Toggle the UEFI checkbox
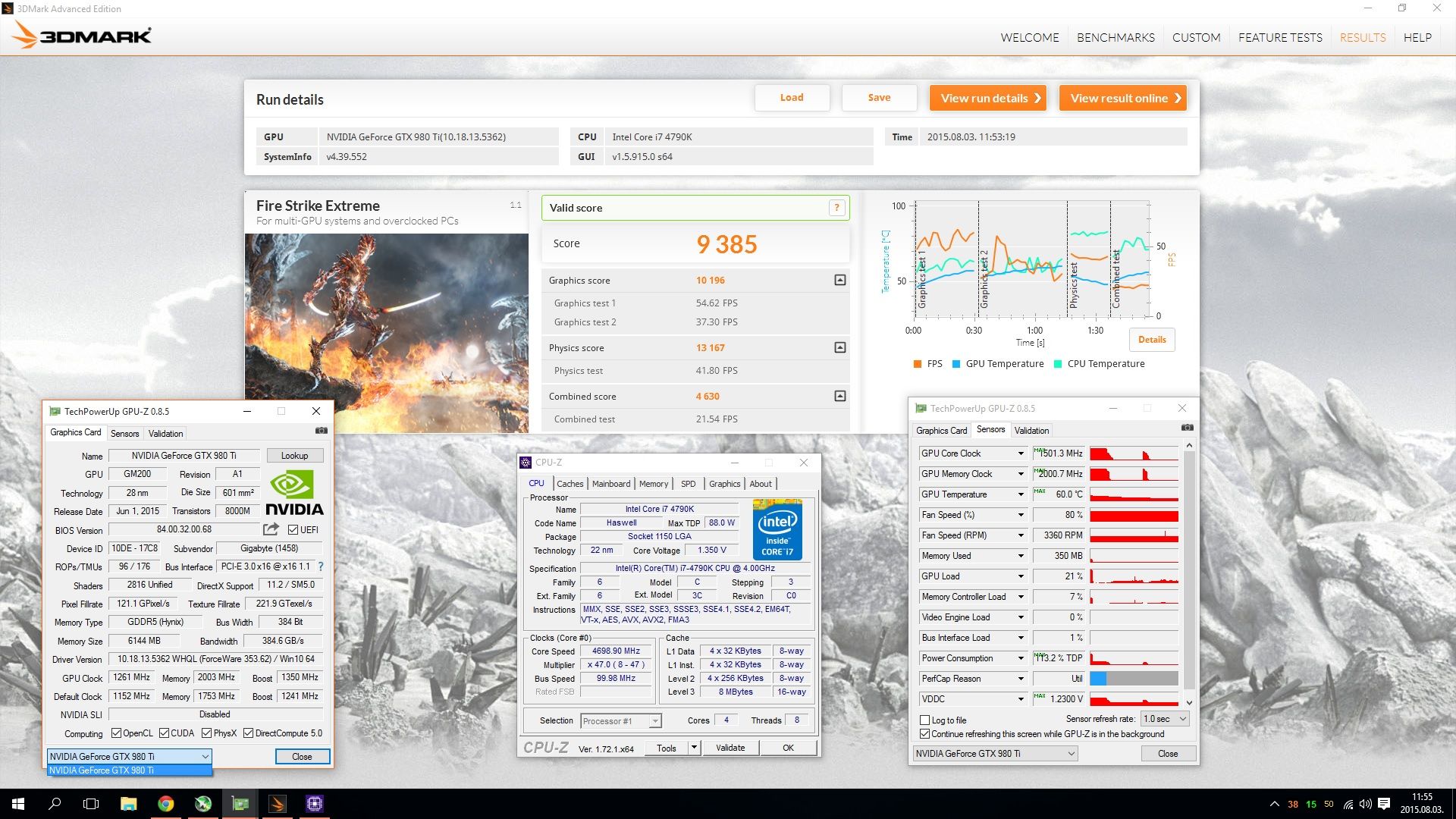 click(293, 530)
